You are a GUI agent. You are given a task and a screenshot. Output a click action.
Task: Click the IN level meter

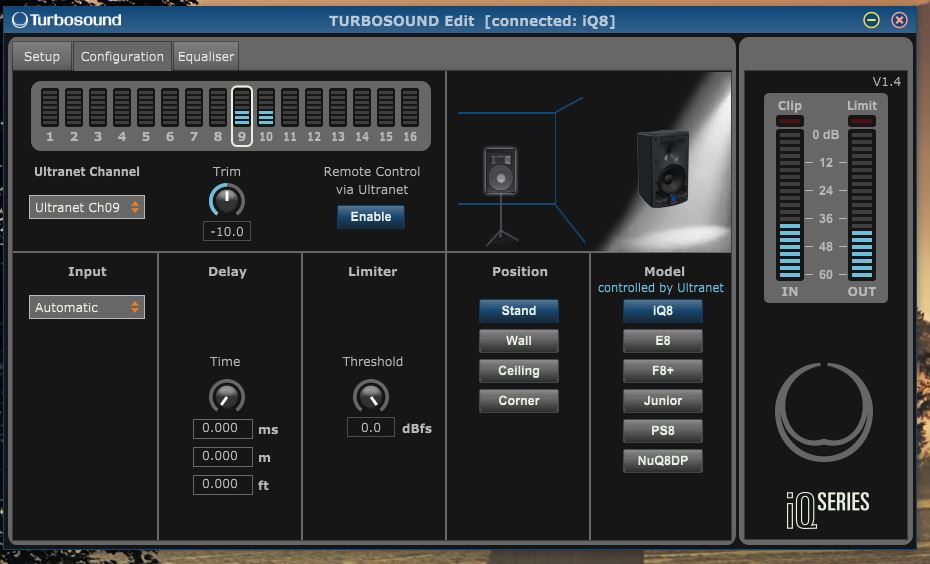789,205
